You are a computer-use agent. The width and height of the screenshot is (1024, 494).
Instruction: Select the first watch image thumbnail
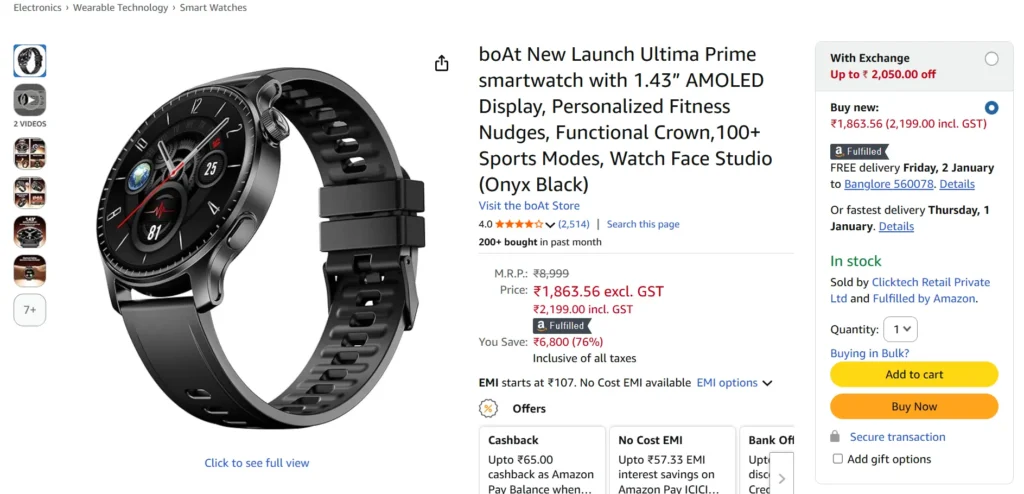tap(30, 61)
